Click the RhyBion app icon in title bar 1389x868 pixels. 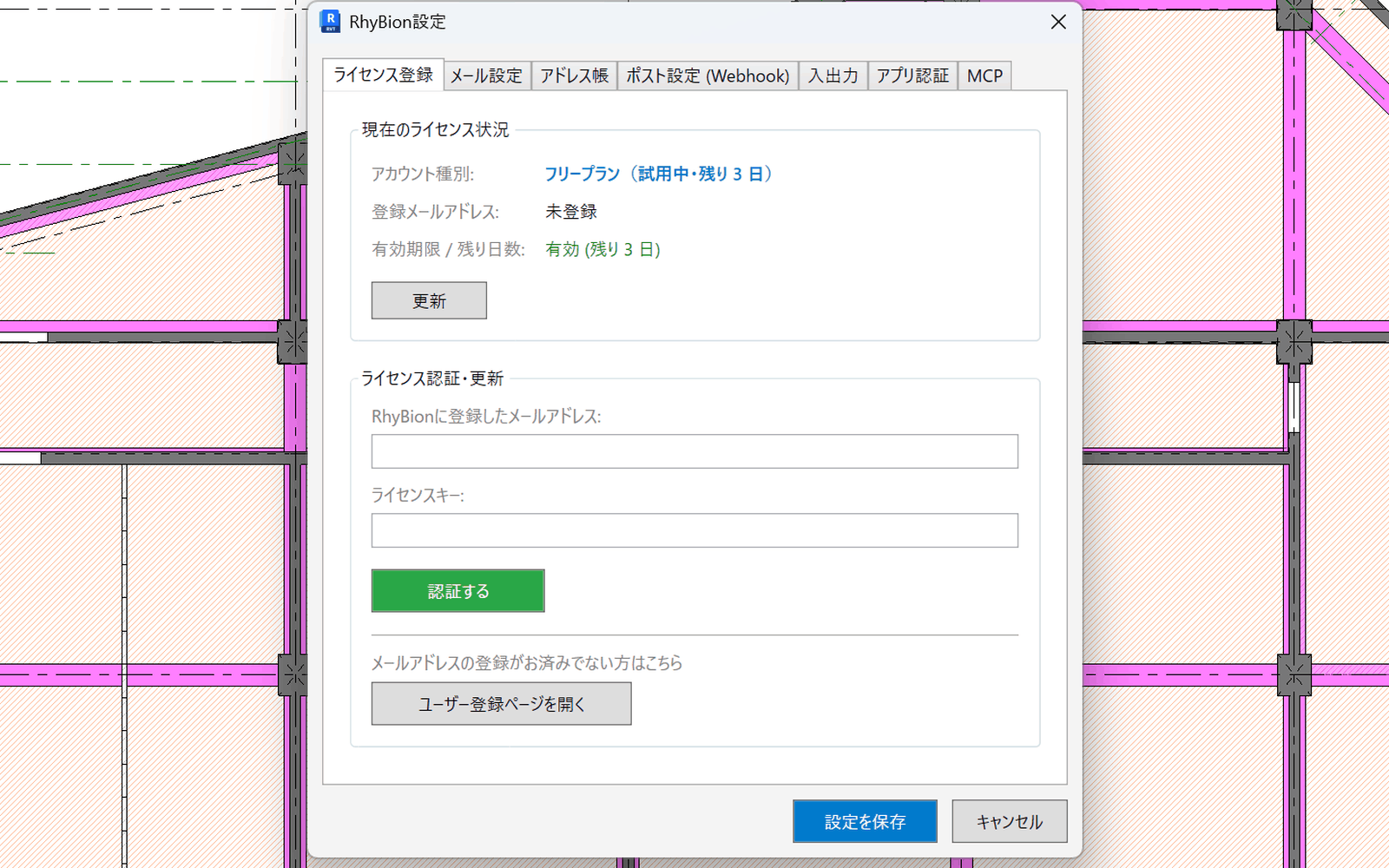click(330, 22)
